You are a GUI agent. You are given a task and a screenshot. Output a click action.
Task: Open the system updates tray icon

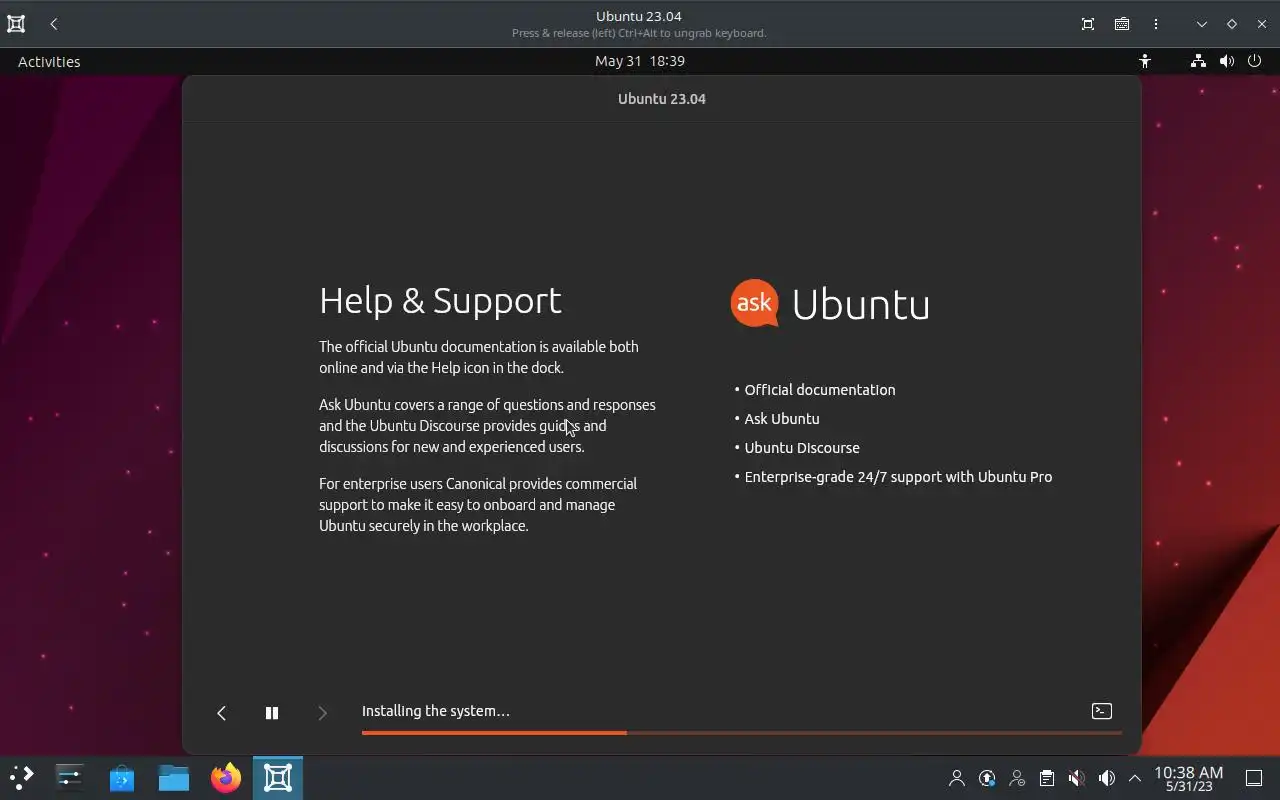click(987, 778)
